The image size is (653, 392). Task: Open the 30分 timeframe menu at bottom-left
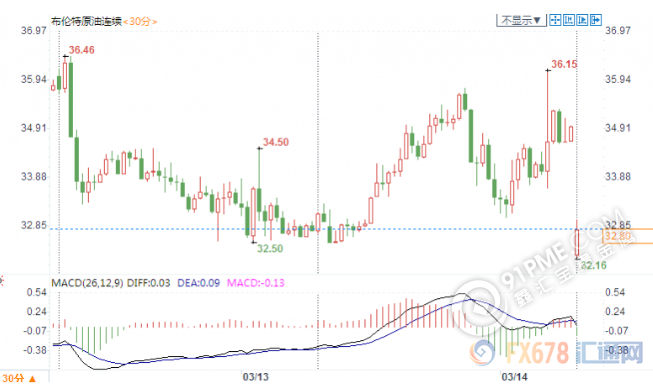coord(19,378)
